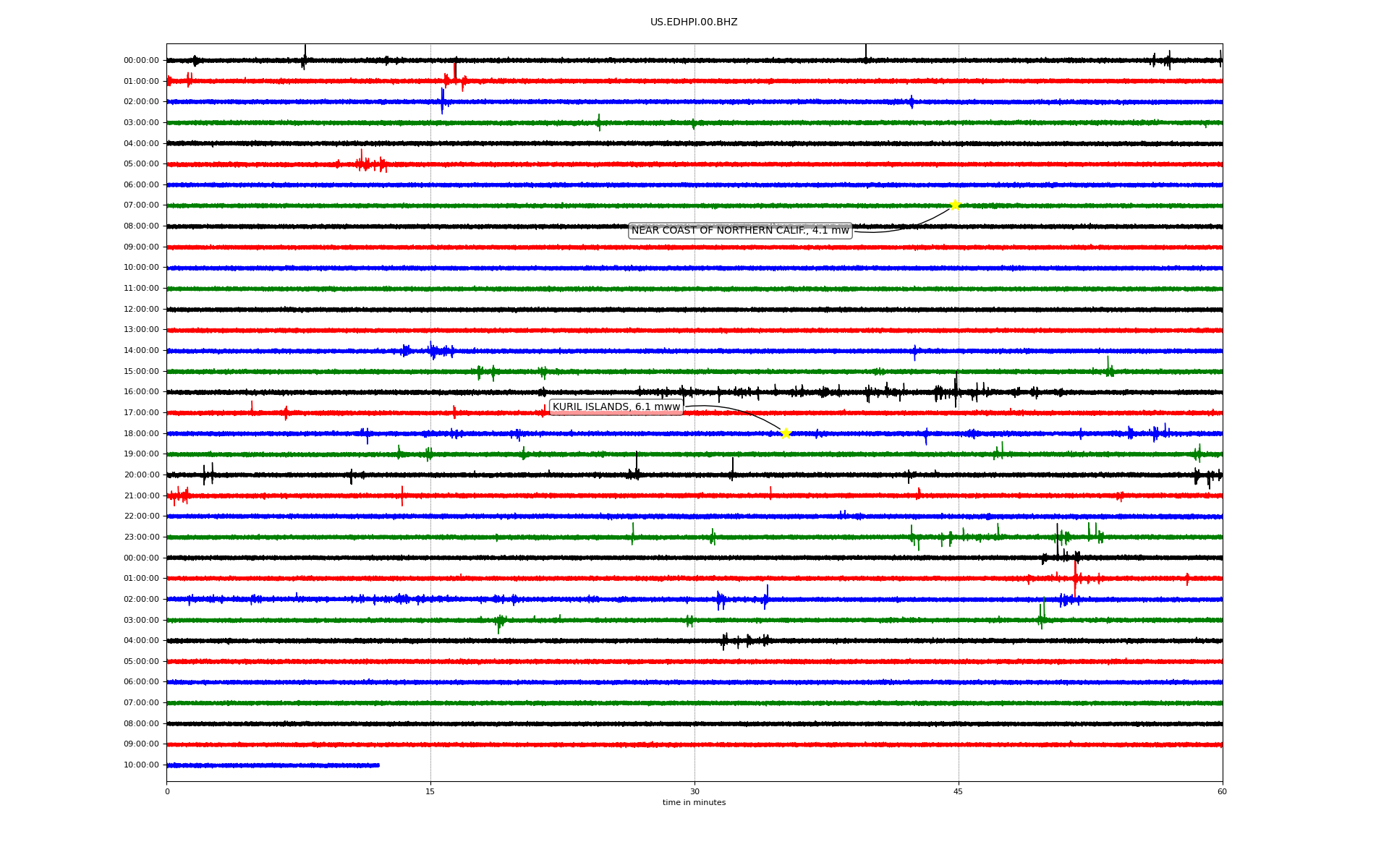
Task: Click the yellow star marking the Northern California event
Action: click(x=955, y=205)
